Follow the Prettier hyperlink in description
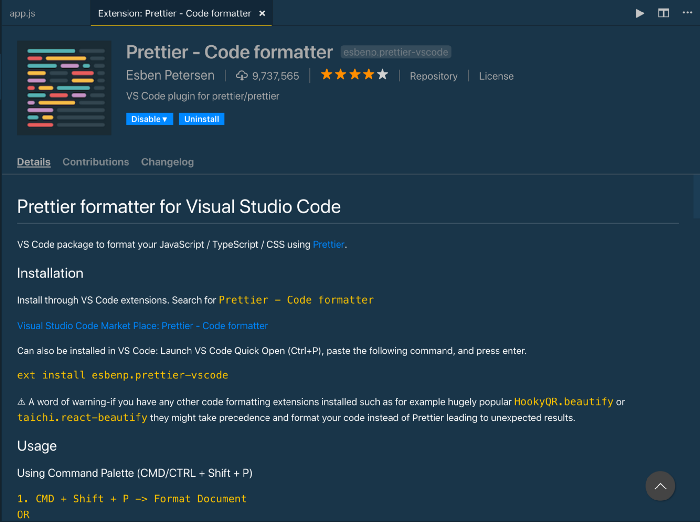Screen dimensions: 700x522 pos(329,244)
